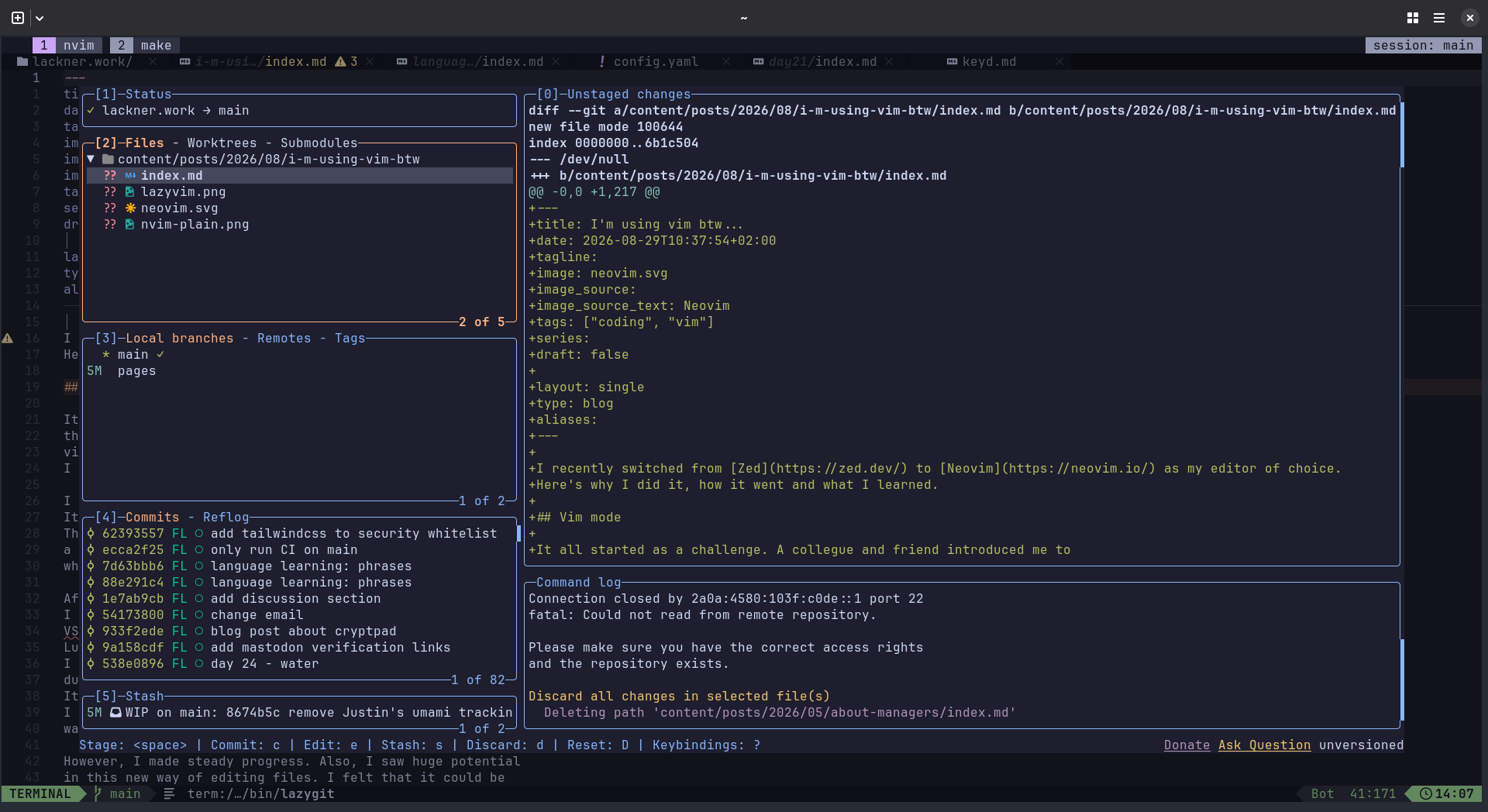This screenshot has height=812, width=1488.
Task: Select nvim-plain.png in Files panel
Action: pos(300,224)
